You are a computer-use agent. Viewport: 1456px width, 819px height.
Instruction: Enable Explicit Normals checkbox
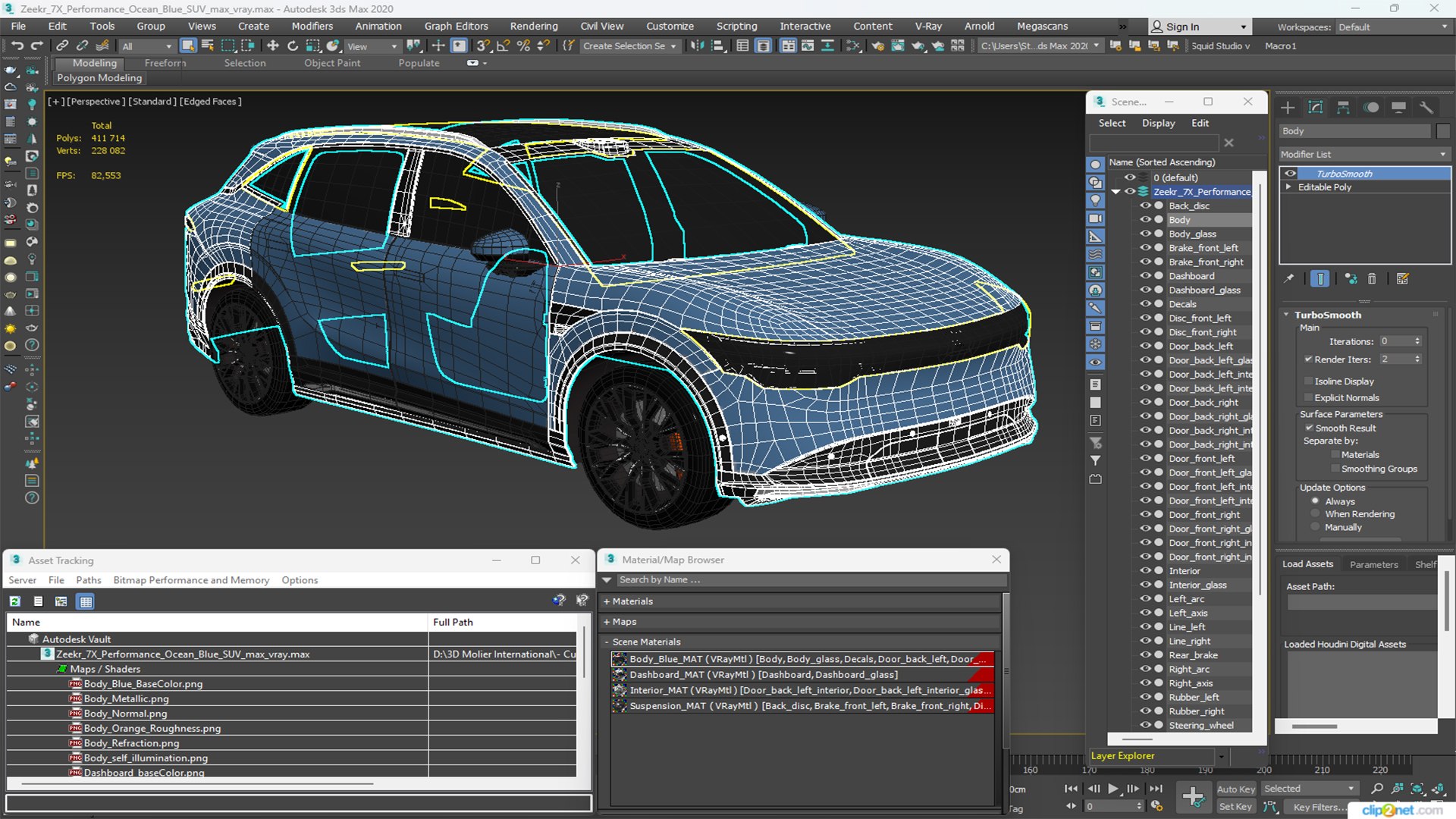(x=1308, y=398)
